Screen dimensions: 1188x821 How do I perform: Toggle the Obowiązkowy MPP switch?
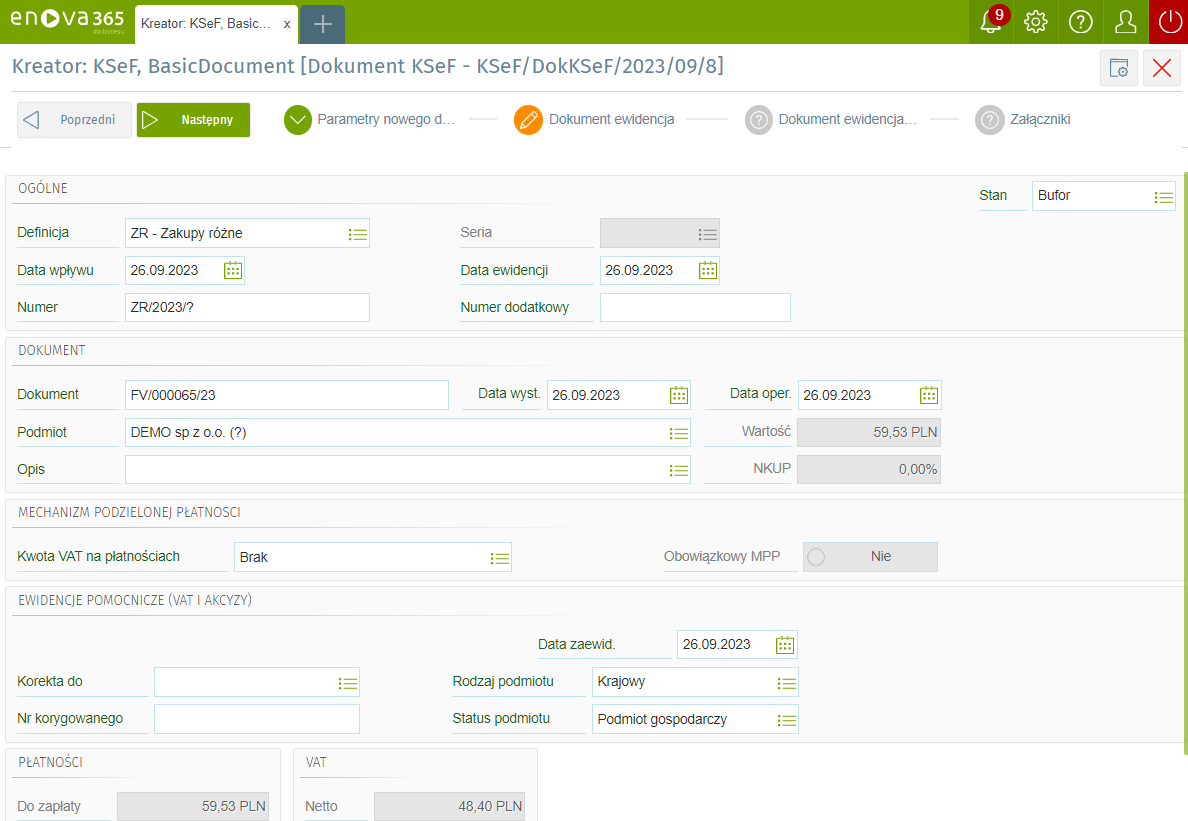[x=870, y=557]
